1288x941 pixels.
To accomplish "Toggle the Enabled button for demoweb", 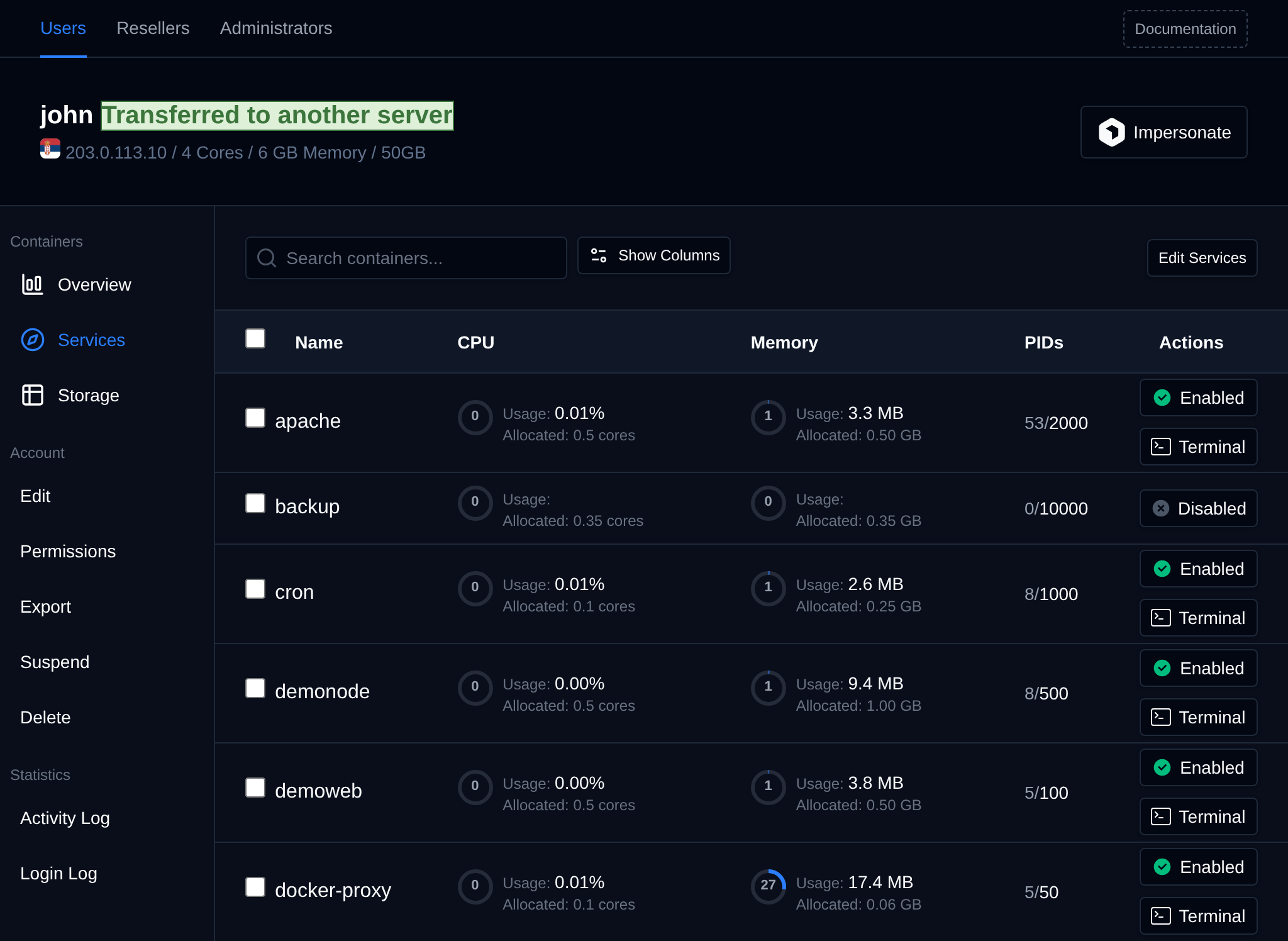I will pos(1199,767).
